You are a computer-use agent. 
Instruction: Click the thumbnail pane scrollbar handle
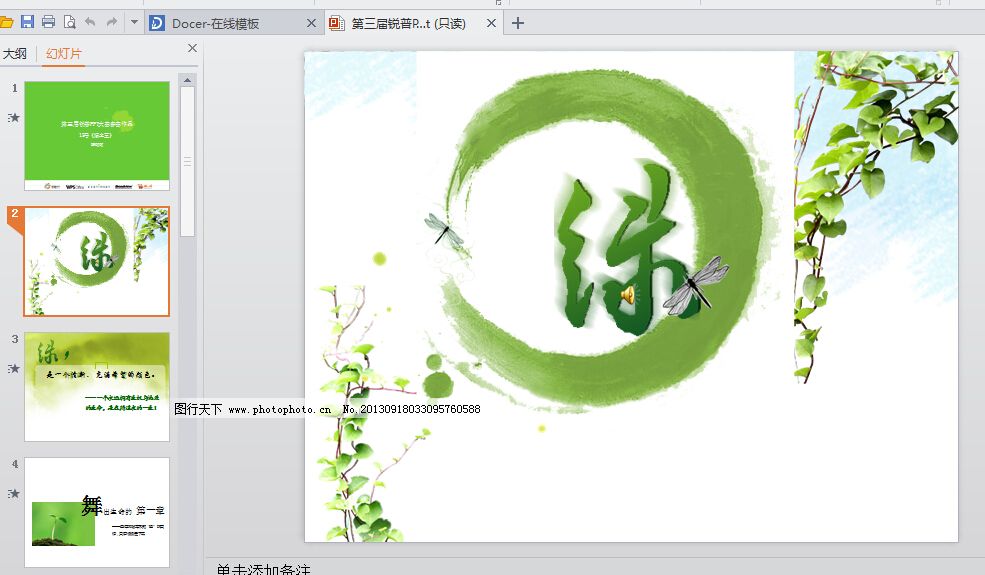[x=187, y=162]
